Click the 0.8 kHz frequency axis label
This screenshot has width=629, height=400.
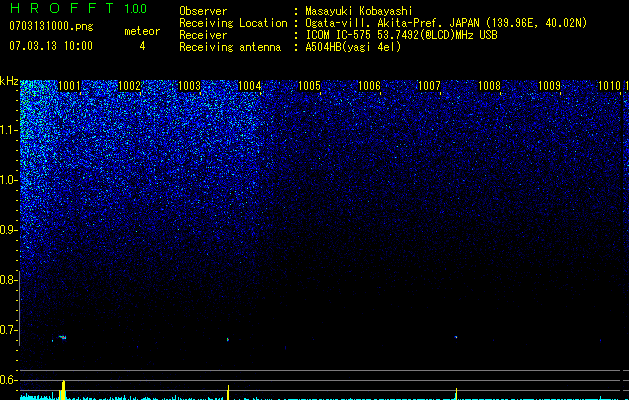[x=8, y=280]
